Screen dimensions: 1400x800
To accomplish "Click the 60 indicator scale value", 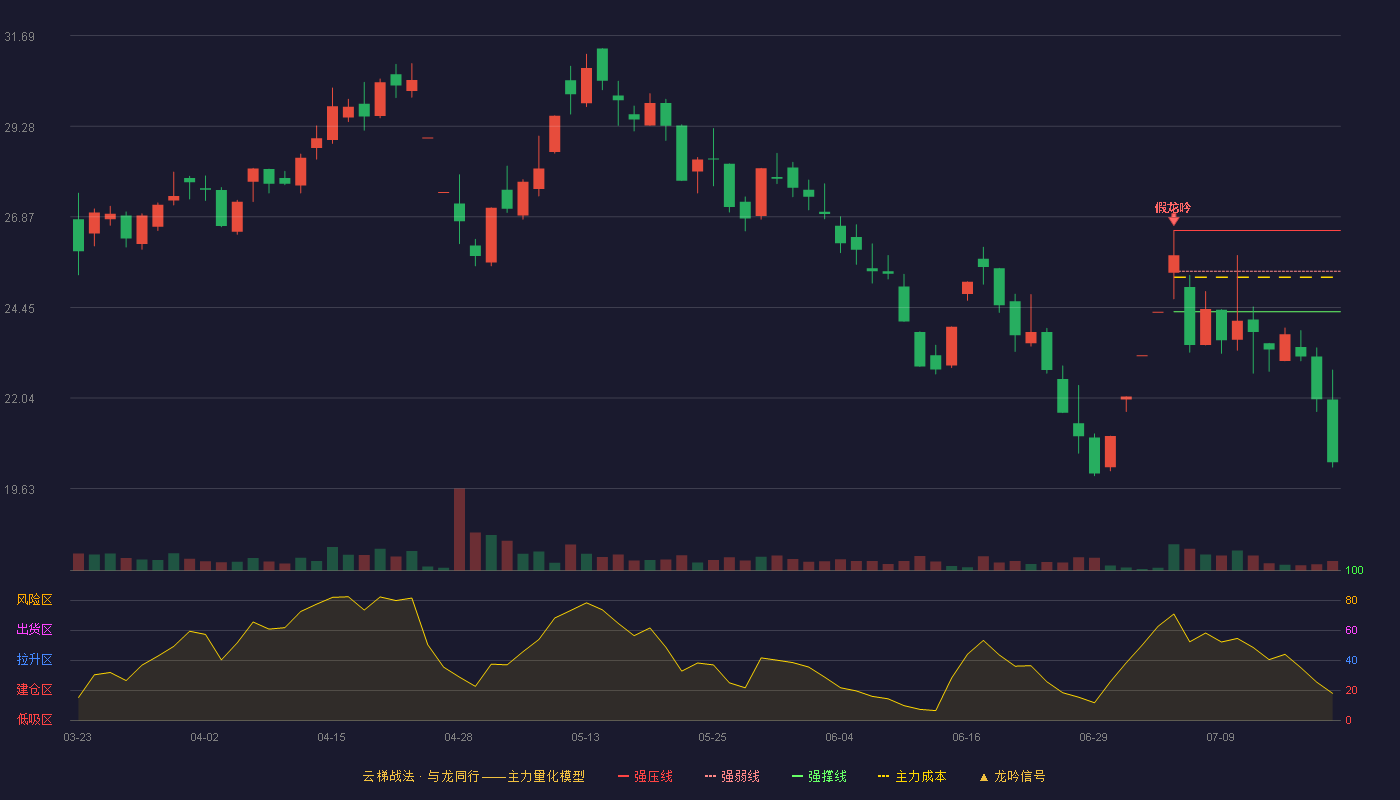I will click(1351, 630).
